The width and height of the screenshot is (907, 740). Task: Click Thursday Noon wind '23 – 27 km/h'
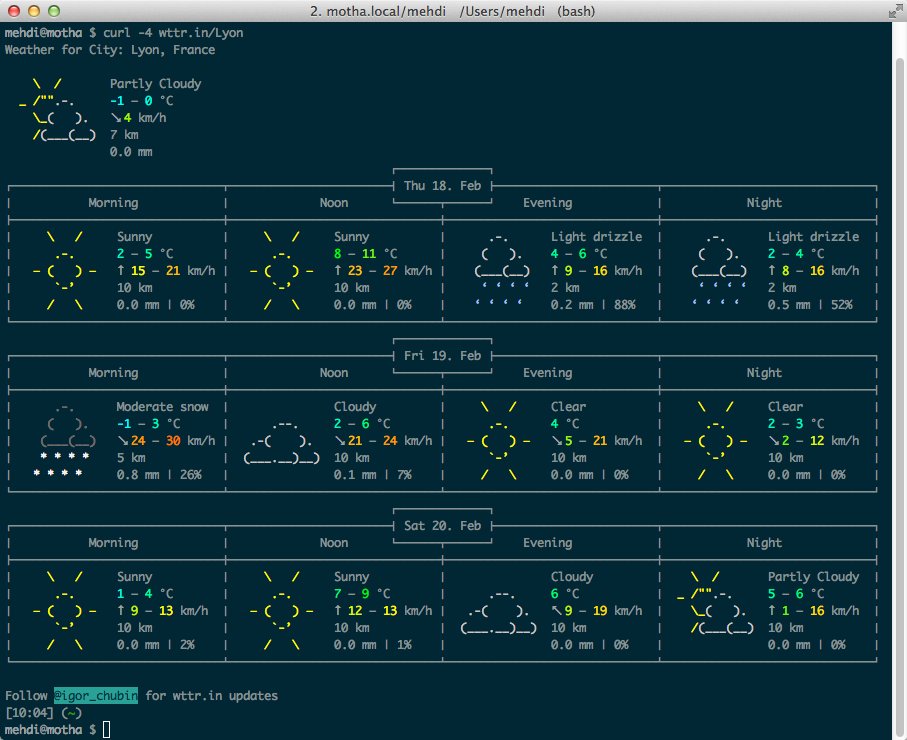[383, 271]
